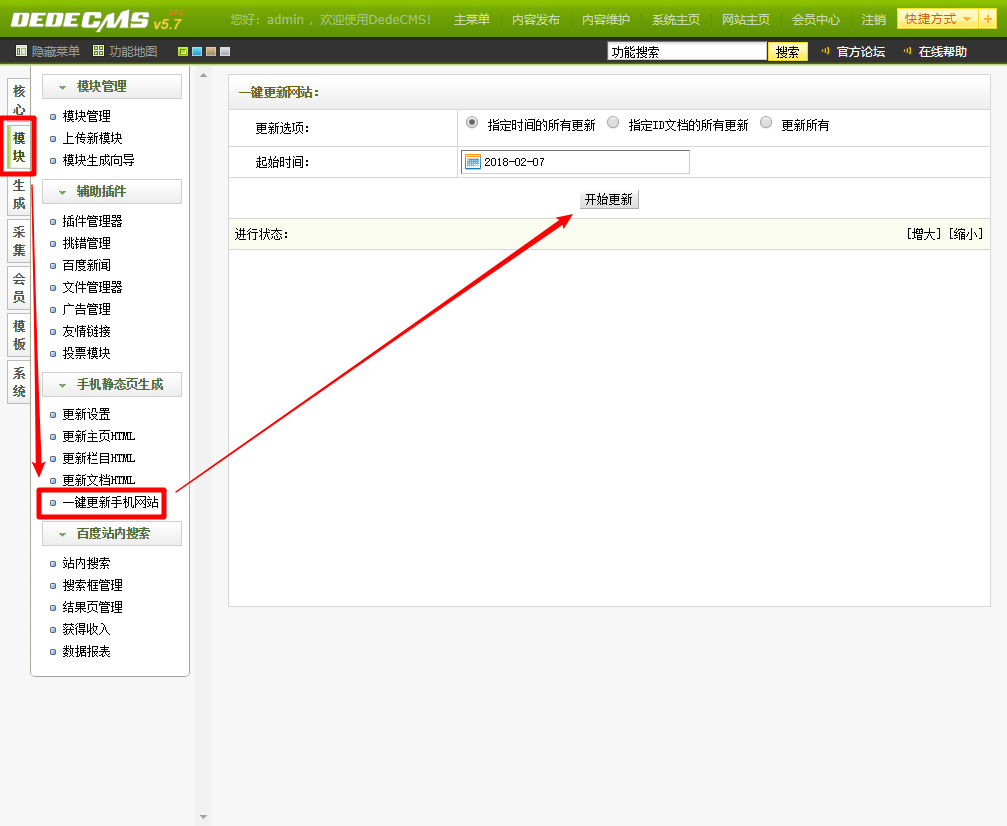Open 内容发布 in the top menu
This screenshot has height=826, width=1007.
[535, 20]
